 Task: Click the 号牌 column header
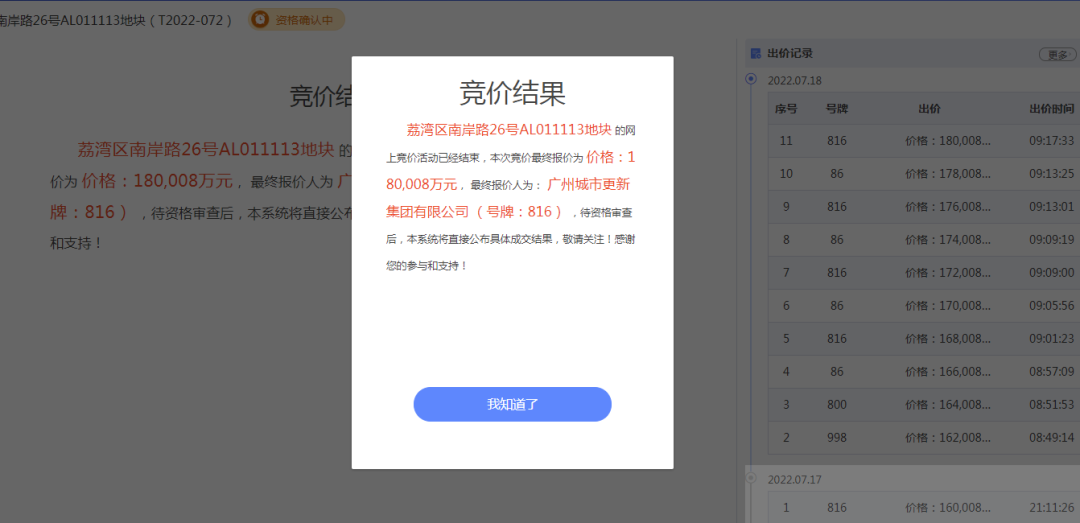click(837, 109)
